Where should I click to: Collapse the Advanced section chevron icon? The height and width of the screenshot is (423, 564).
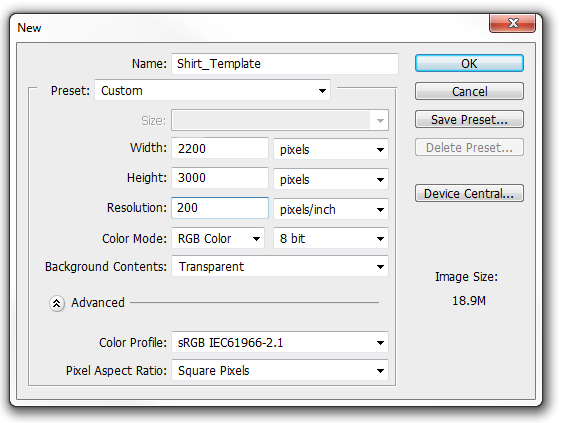tap(57, 303)
